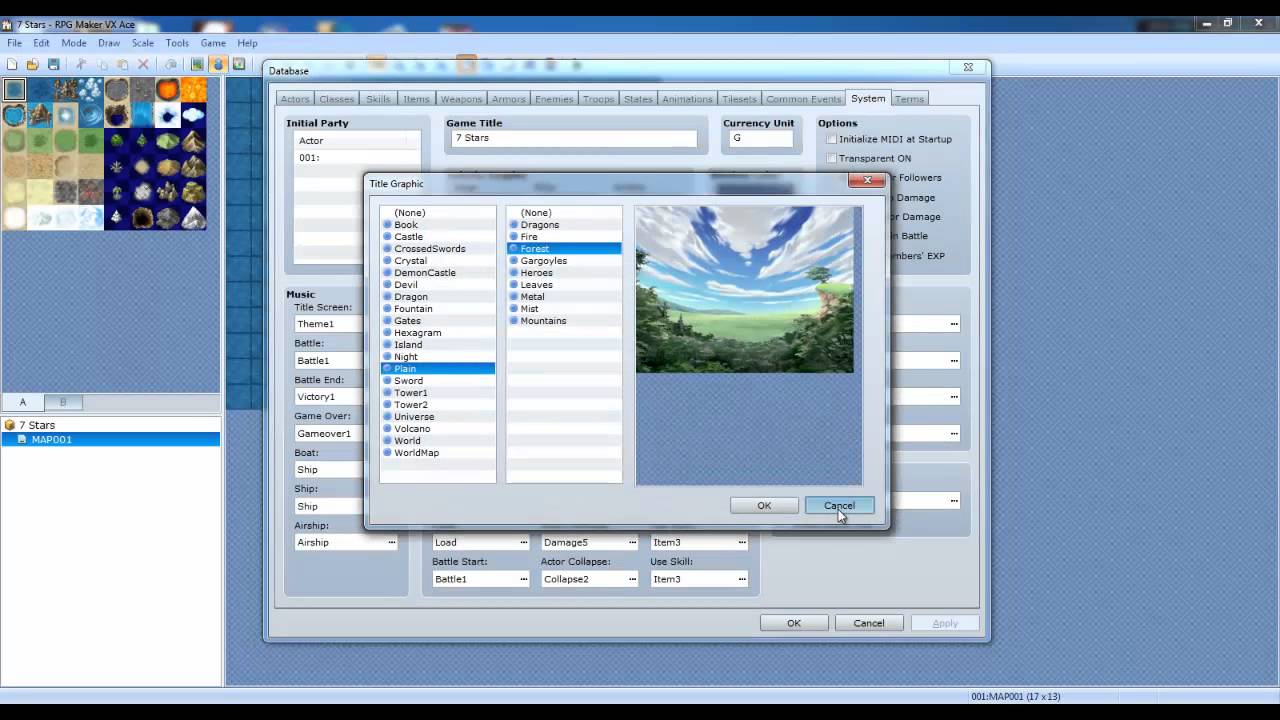Enable Initialize MIDI at Startup checkbox
Image resolution: width=1280 pixels, height=720 pixels.
click(832, 139)
